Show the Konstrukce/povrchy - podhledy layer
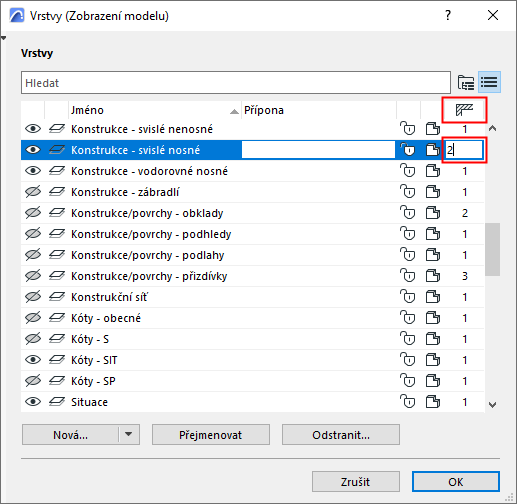Viewport: 517px width, 504px height. pyautogui.click(x=33, y=234)
